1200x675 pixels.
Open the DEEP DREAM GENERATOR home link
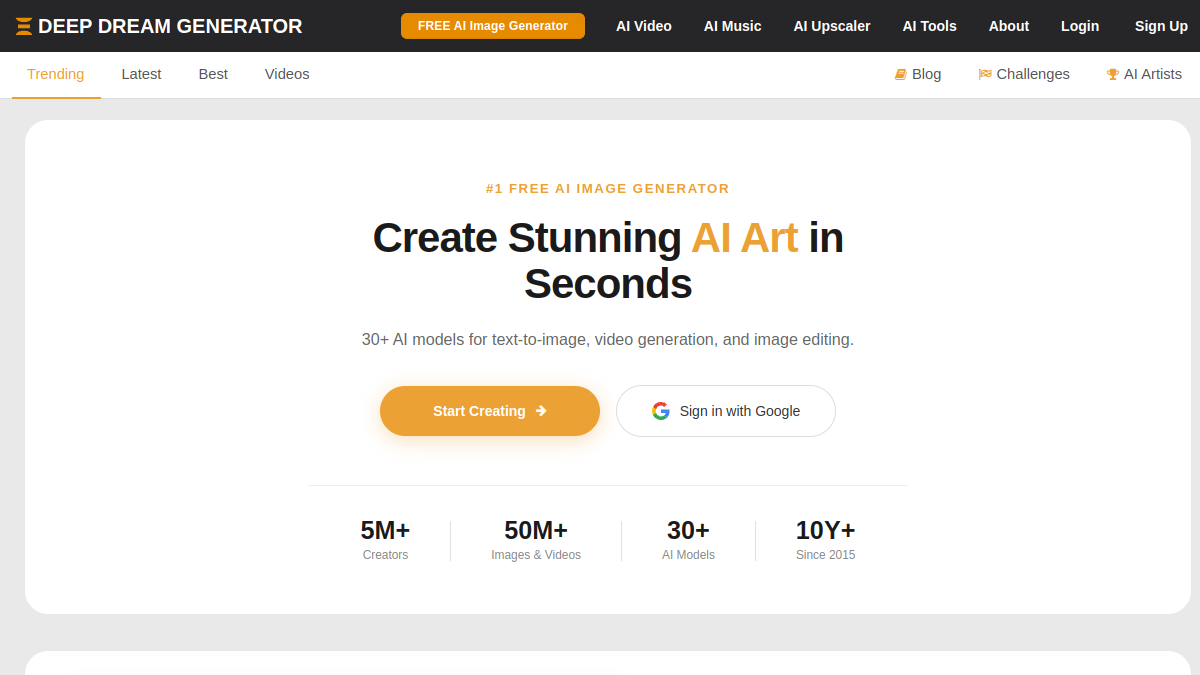click(x=159, y=26)
